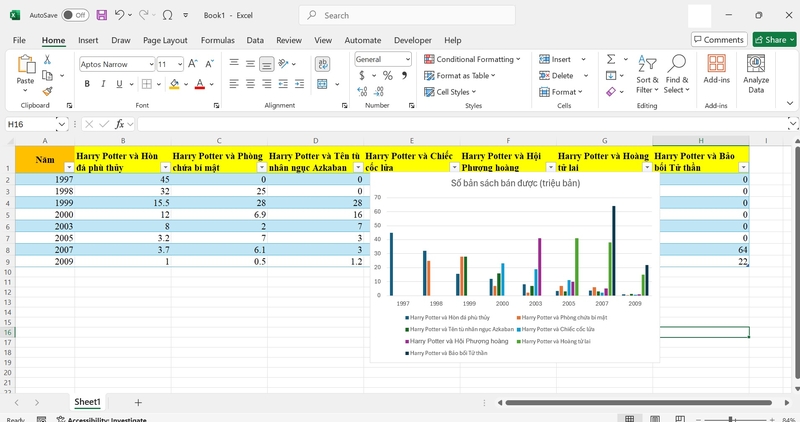Expand Format as Table menu

[x=460, y=76]
